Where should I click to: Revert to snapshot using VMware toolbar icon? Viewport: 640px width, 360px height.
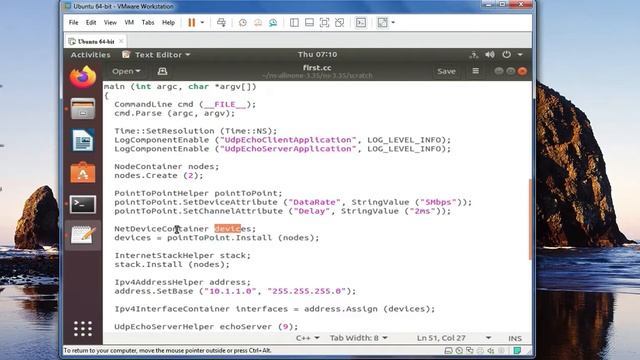point(258,22)
